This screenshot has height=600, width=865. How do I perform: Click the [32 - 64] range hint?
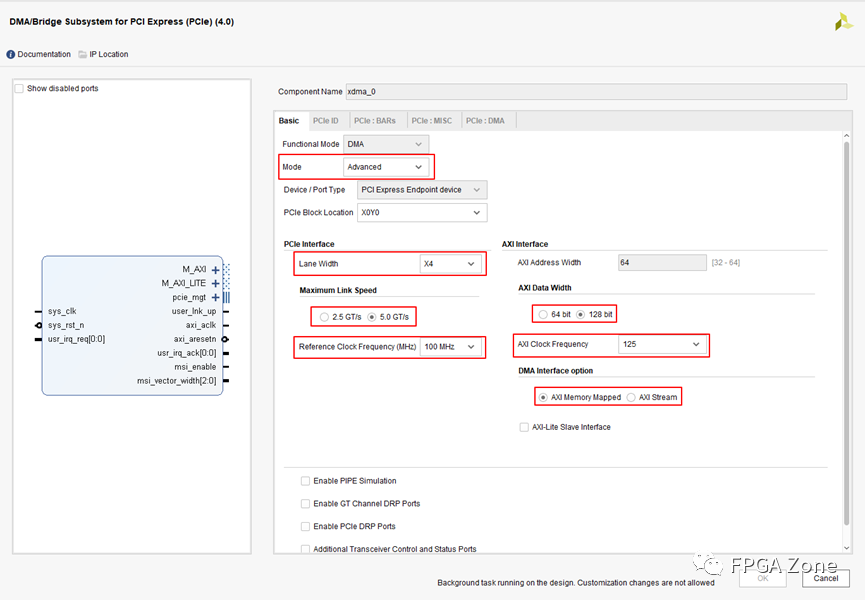point(725,262)
